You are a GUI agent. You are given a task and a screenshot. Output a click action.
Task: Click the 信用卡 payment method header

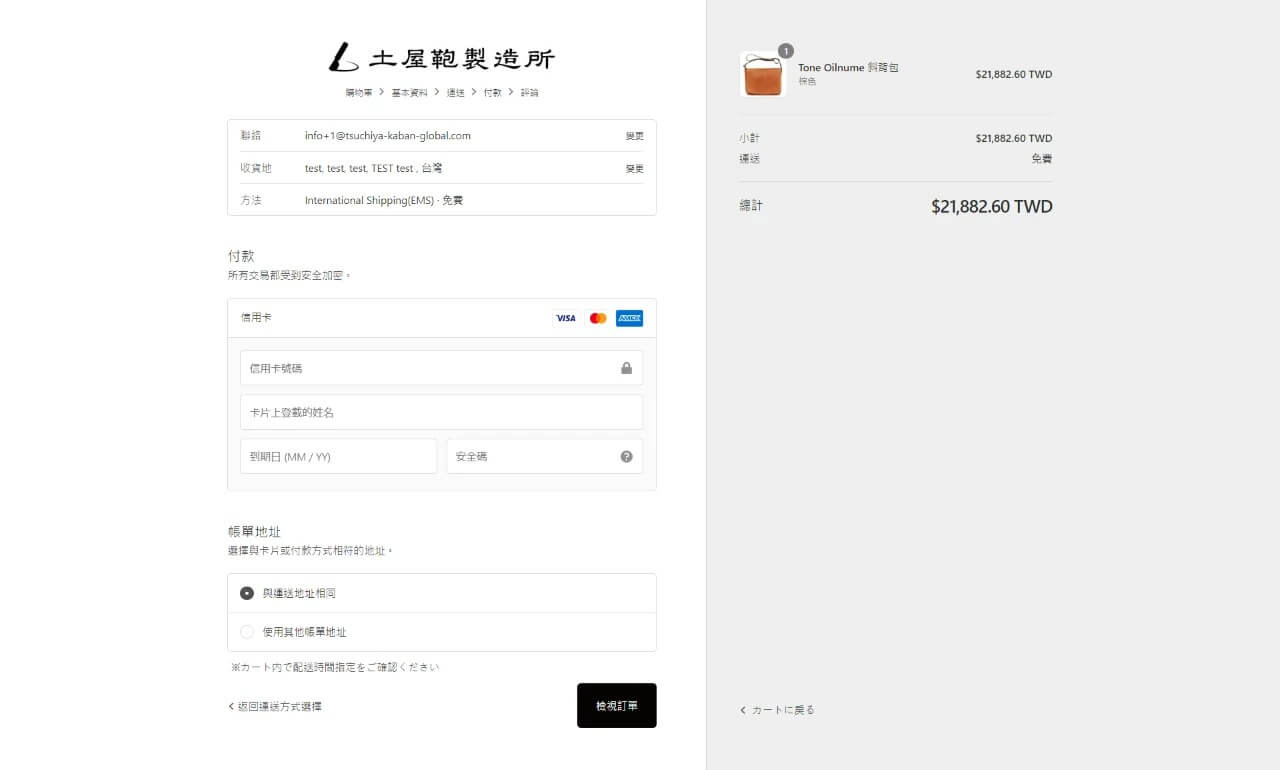click(442, 318)
